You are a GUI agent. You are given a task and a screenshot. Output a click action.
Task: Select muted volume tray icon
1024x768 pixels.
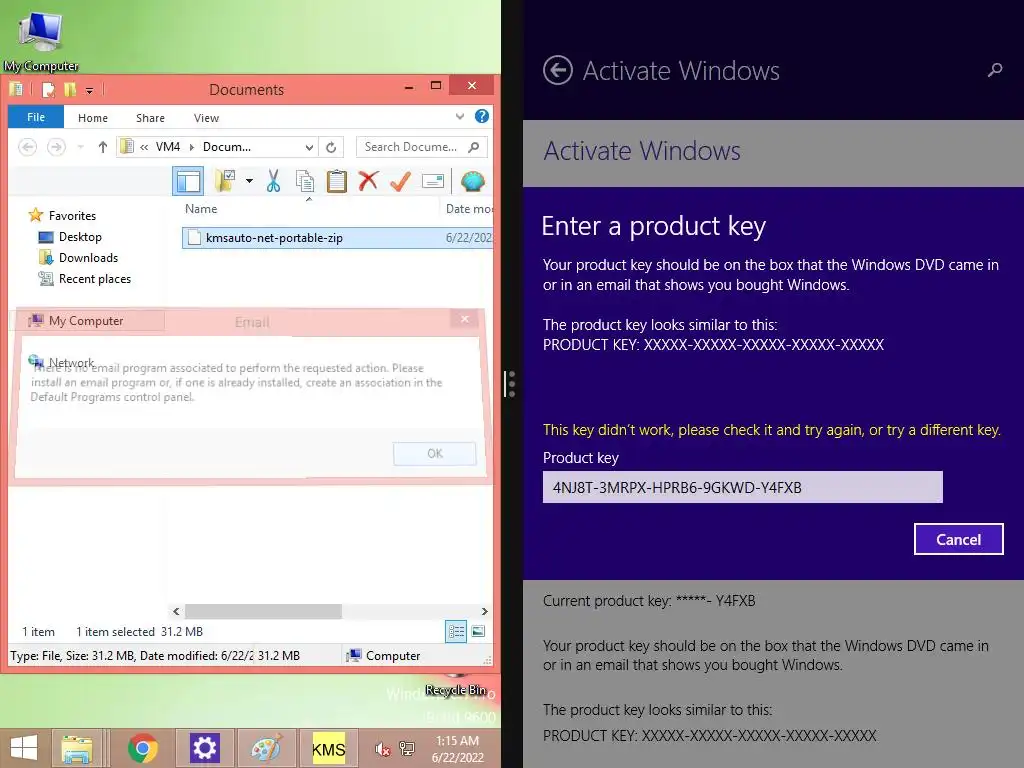point(383,748)
